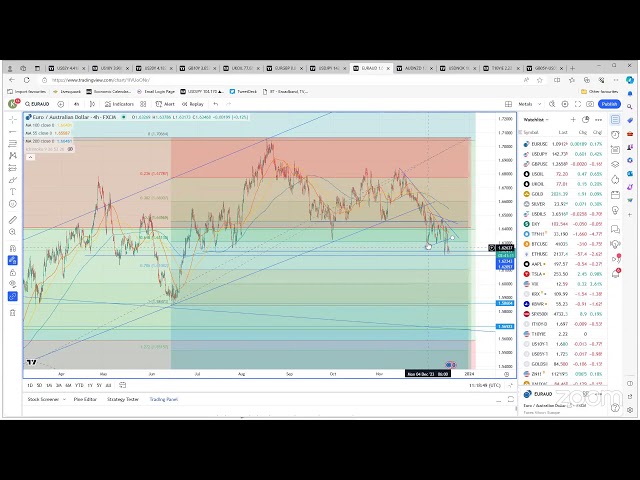
Task: Open the Alerts panel in right sidebar
Action: [x=616, y=134]
